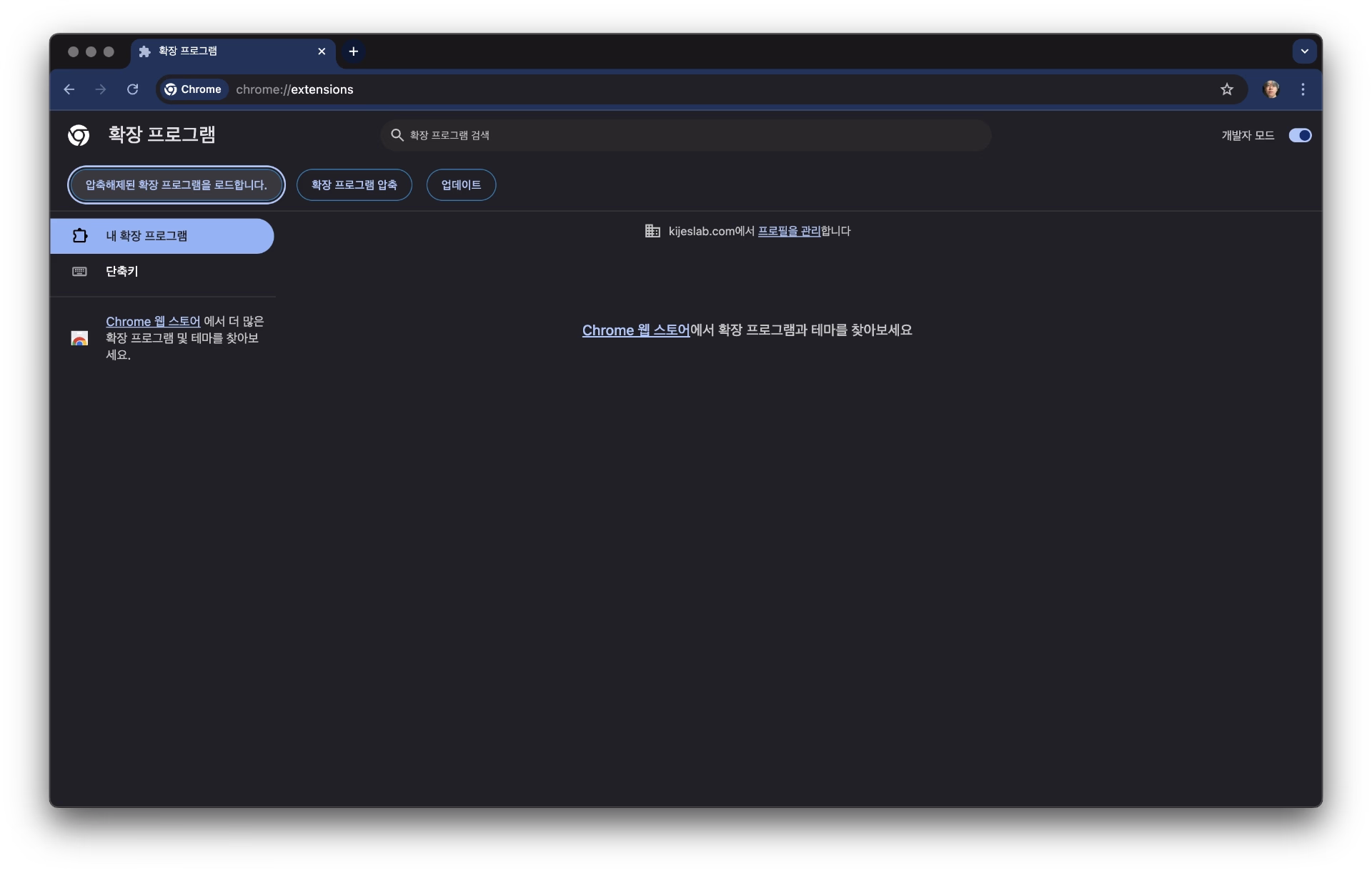Click the 압축해제된 확장 프로그램을 로드합니다 button
This screenshot has height=873, width=1372.
(176, 184)
